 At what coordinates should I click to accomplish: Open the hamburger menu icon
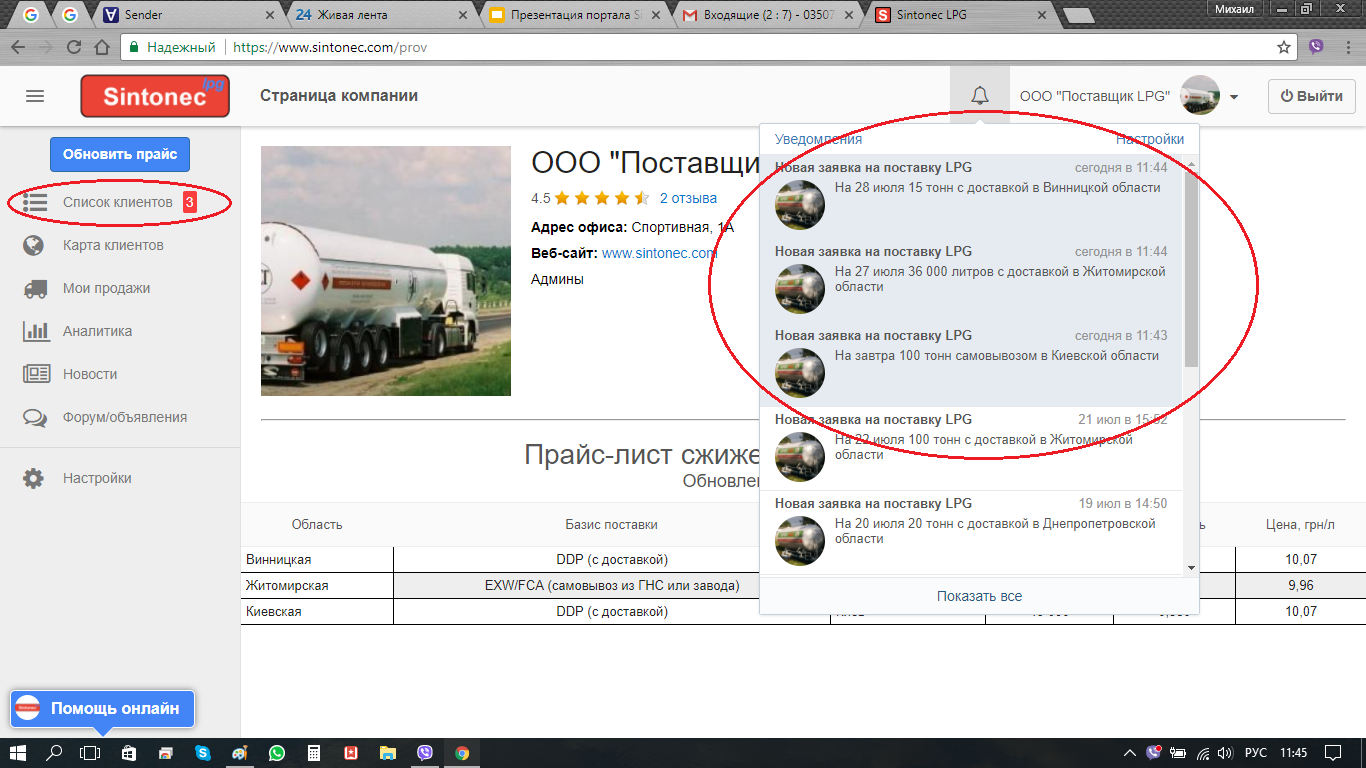[35, 96]
